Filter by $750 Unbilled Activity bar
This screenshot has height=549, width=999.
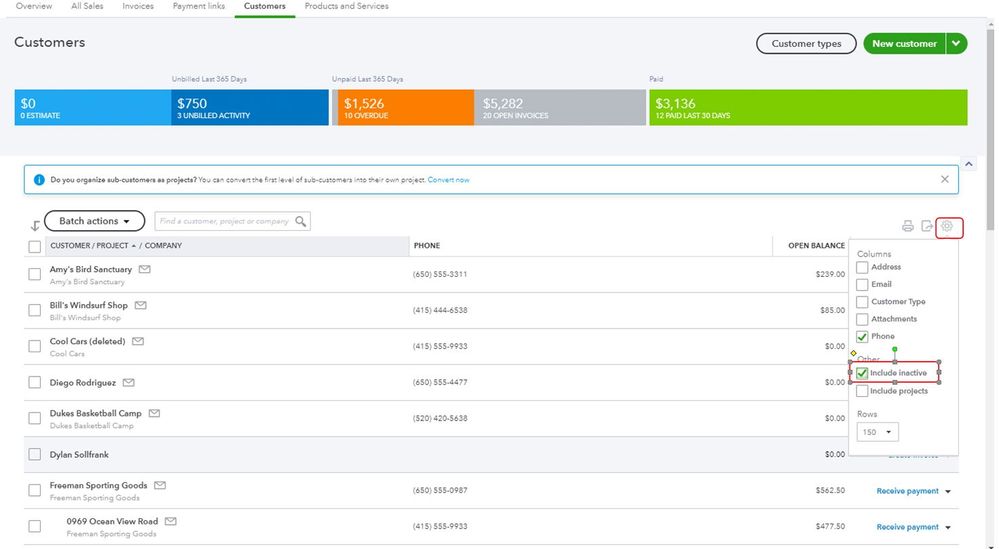[x=250, y=107]
